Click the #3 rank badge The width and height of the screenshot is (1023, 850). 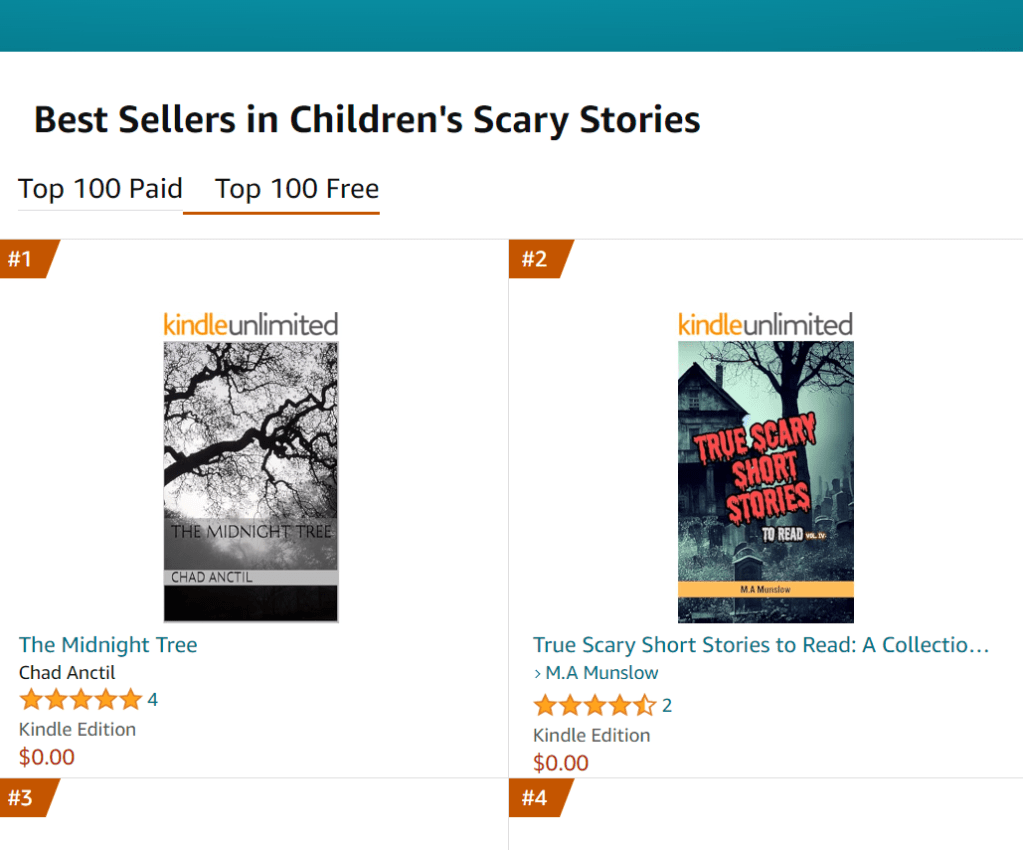(22, 797)
